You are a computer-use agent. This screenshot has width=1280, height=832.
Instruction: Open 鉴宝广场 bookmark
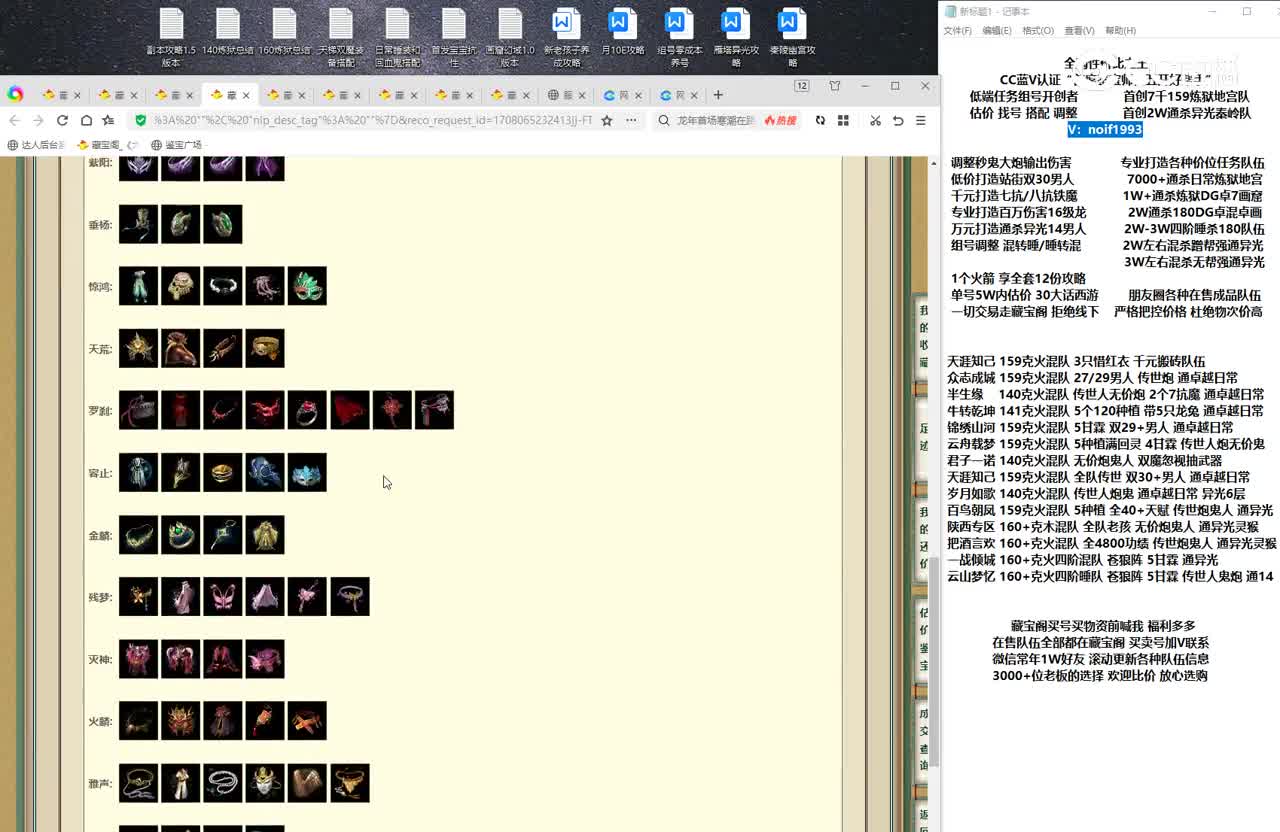point(176,145)
